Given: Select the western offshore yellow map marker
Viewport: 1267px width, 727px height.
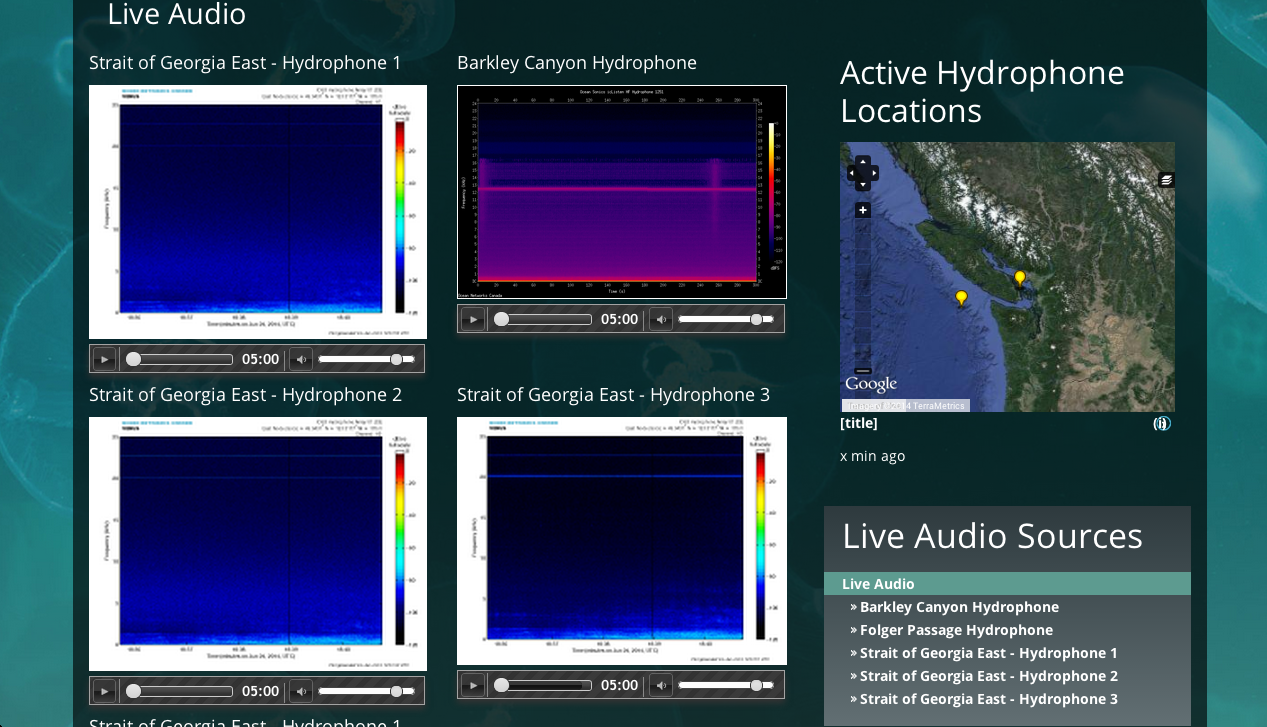Looking at the screenshot, I should point(961,297).
